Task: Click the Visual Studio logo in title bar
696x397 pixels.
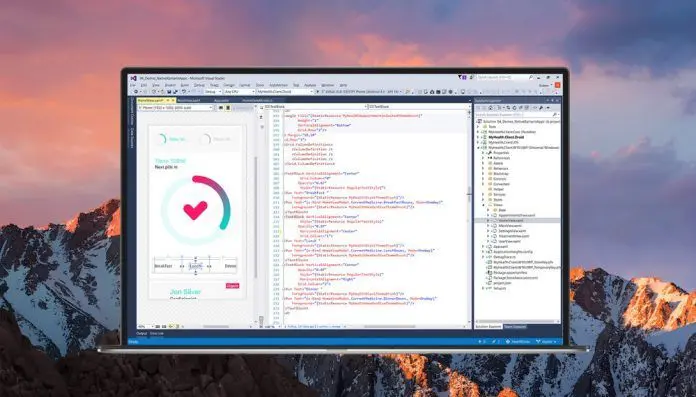Action: click(x=134, y=78)
